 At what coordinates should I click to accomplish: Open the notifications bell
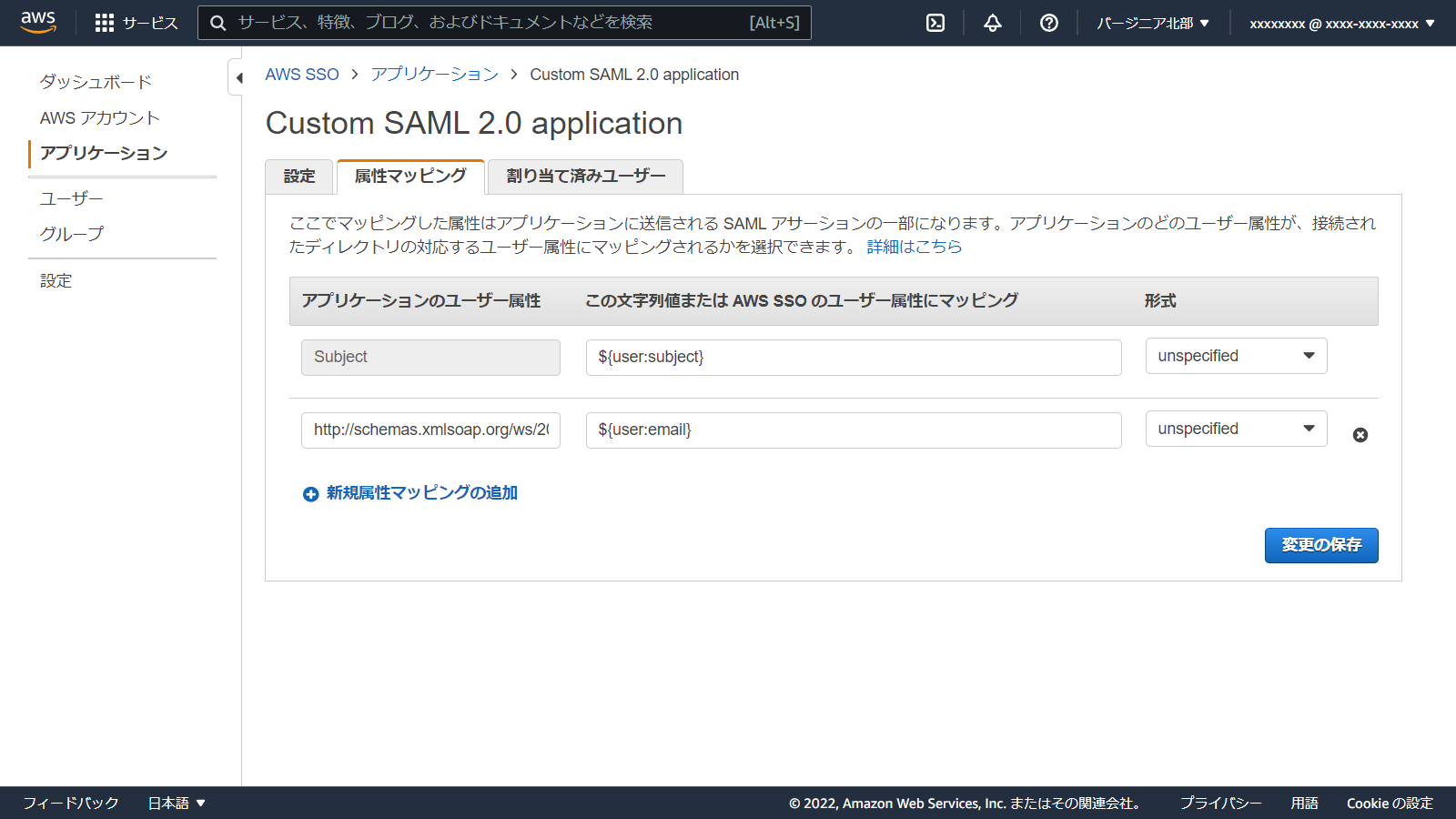click(991, 23)
